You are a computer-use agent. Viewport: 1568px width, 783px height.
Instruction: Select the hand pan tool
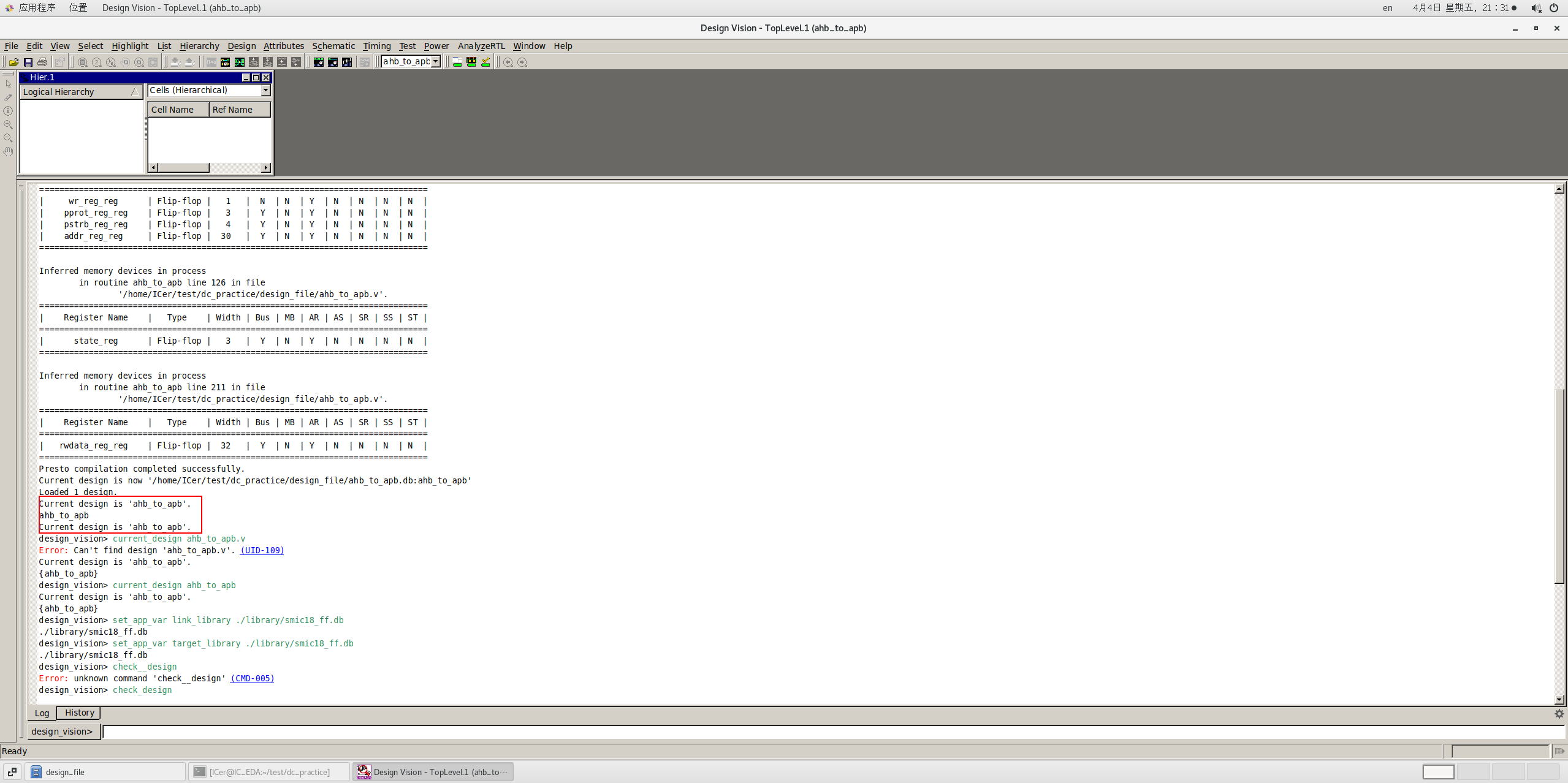(8, 151)
